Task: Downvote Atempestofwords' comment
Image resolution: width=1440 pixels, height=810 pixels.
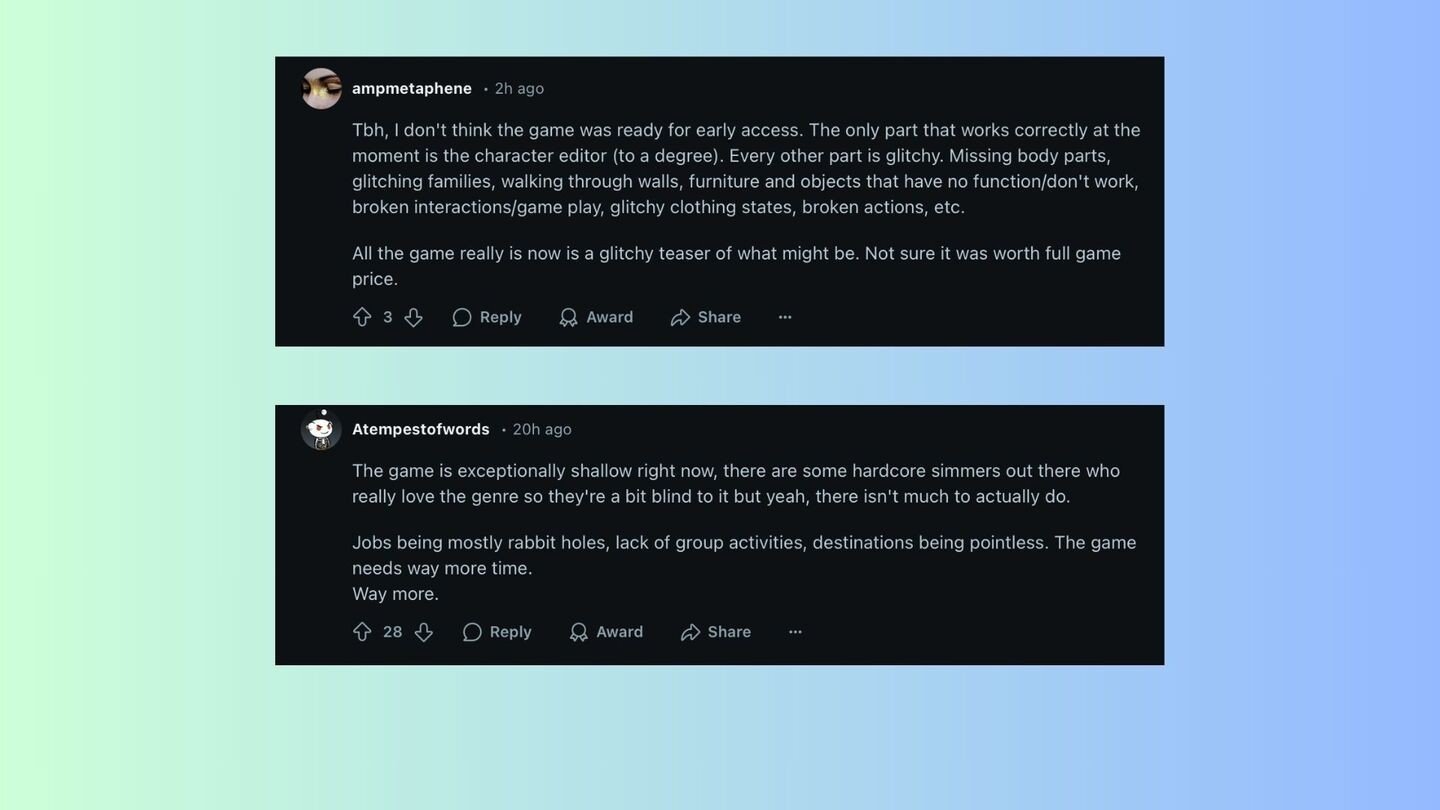Action: pos(423,632)
